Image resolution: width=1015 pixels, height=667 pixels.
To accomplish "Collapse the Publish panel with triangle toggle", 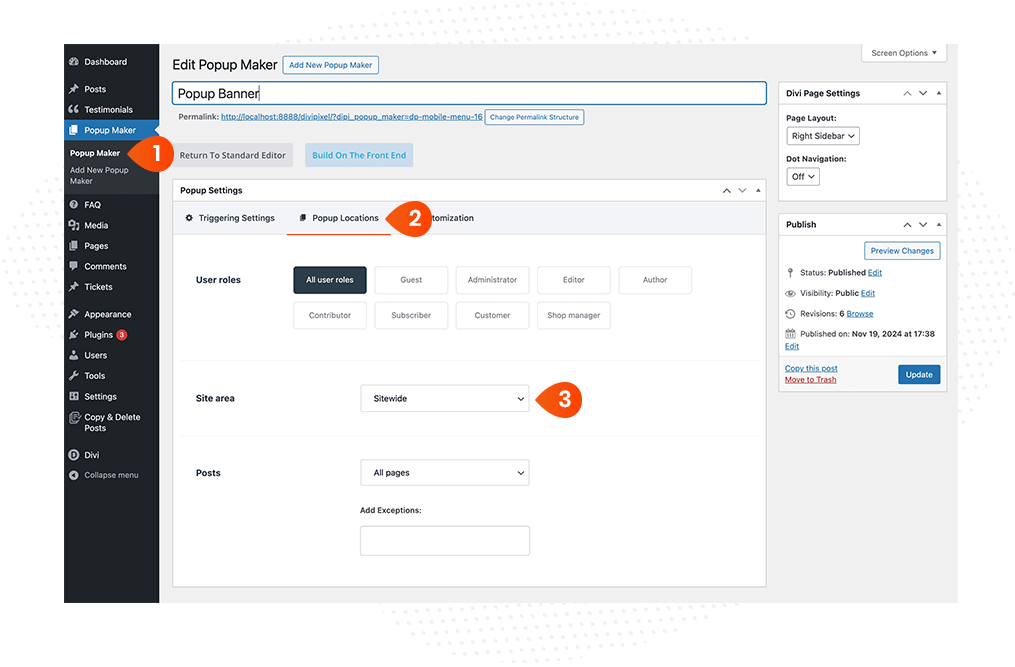I will click(939, 225).
